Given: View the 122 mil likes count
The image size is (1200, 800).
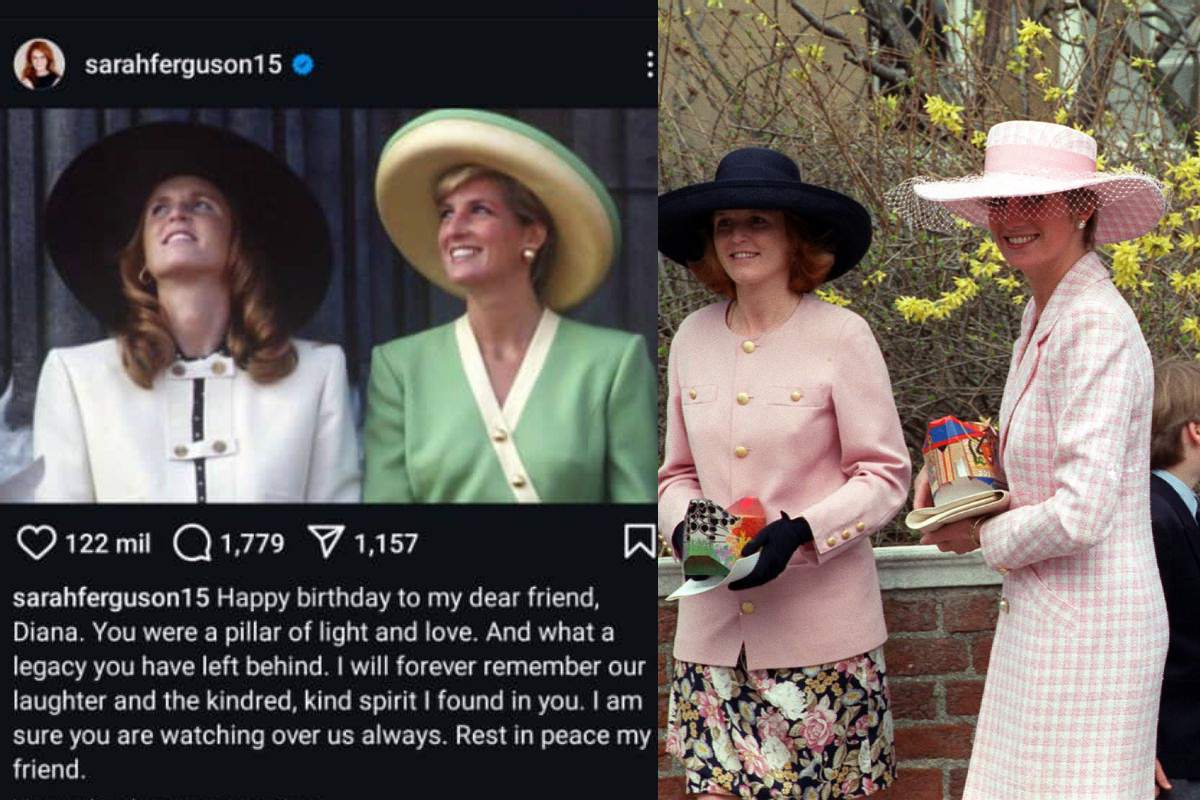Looking at the screenshot, I should pos(107,543).
